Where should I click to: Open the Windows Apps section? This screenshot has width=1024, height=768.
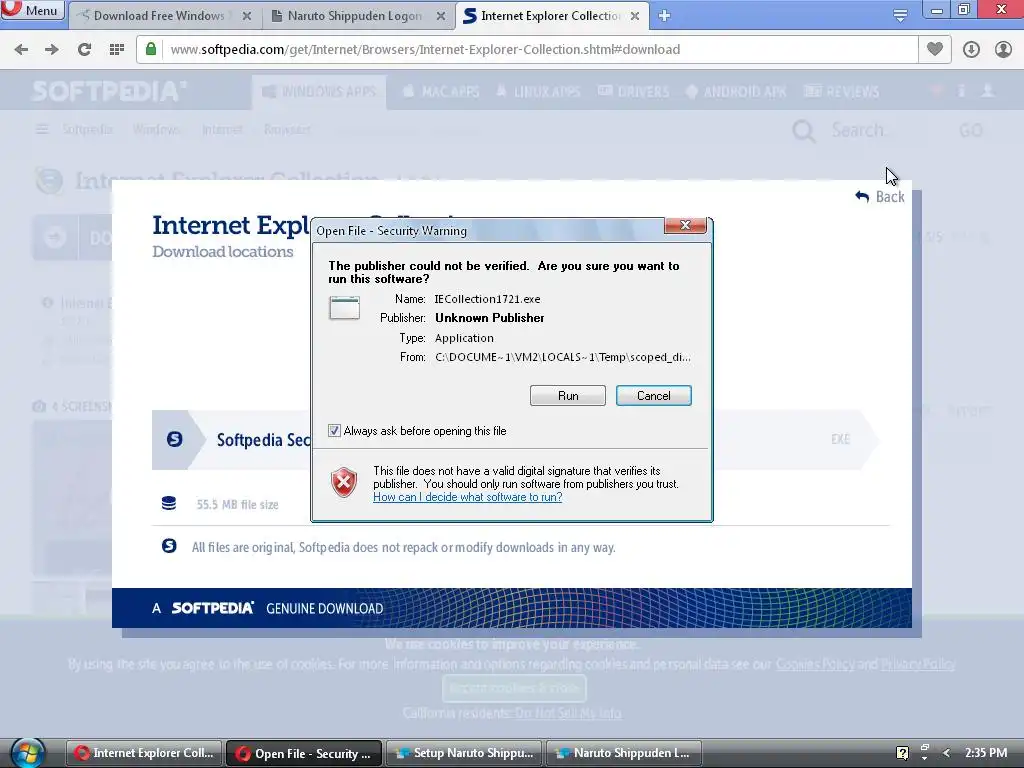(x=319, y=92)
